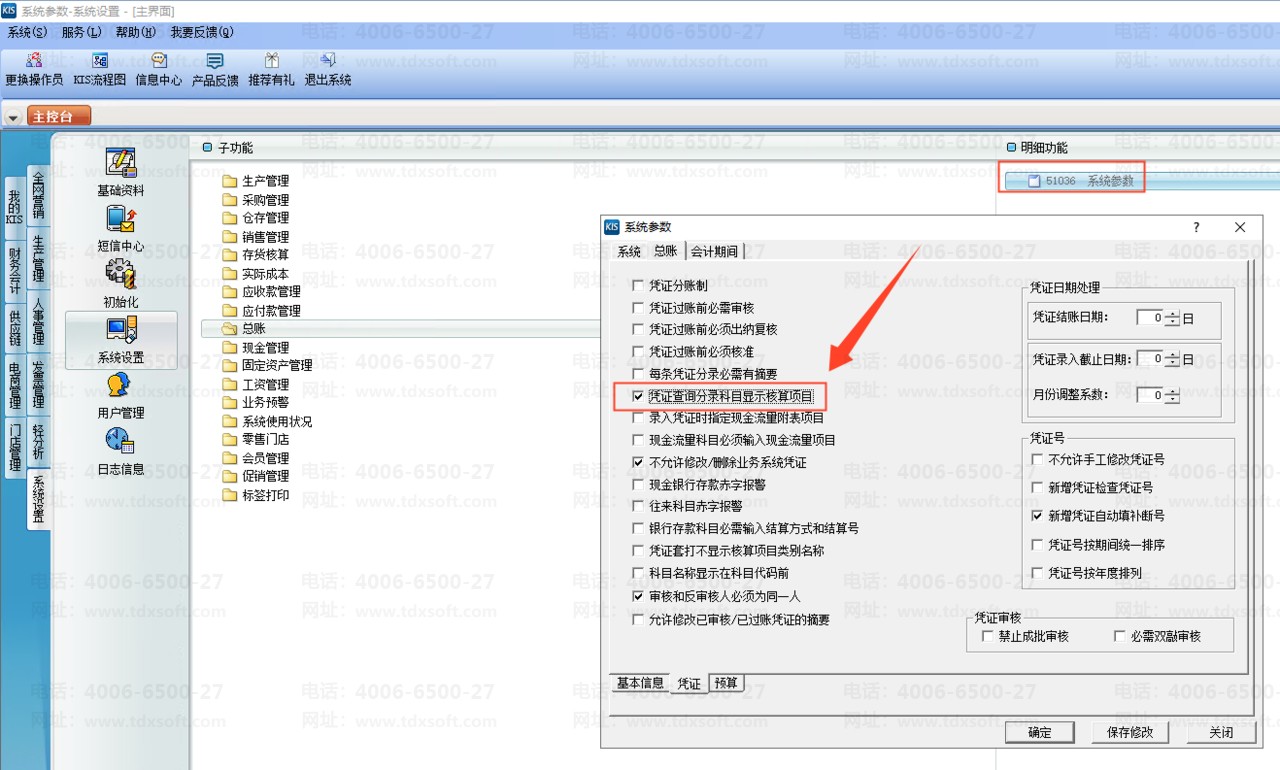This screenshot has height=770, width=1280.
Task: Select the 主控台 tab button
Action: pyautogui.click(x=58, y=117)
